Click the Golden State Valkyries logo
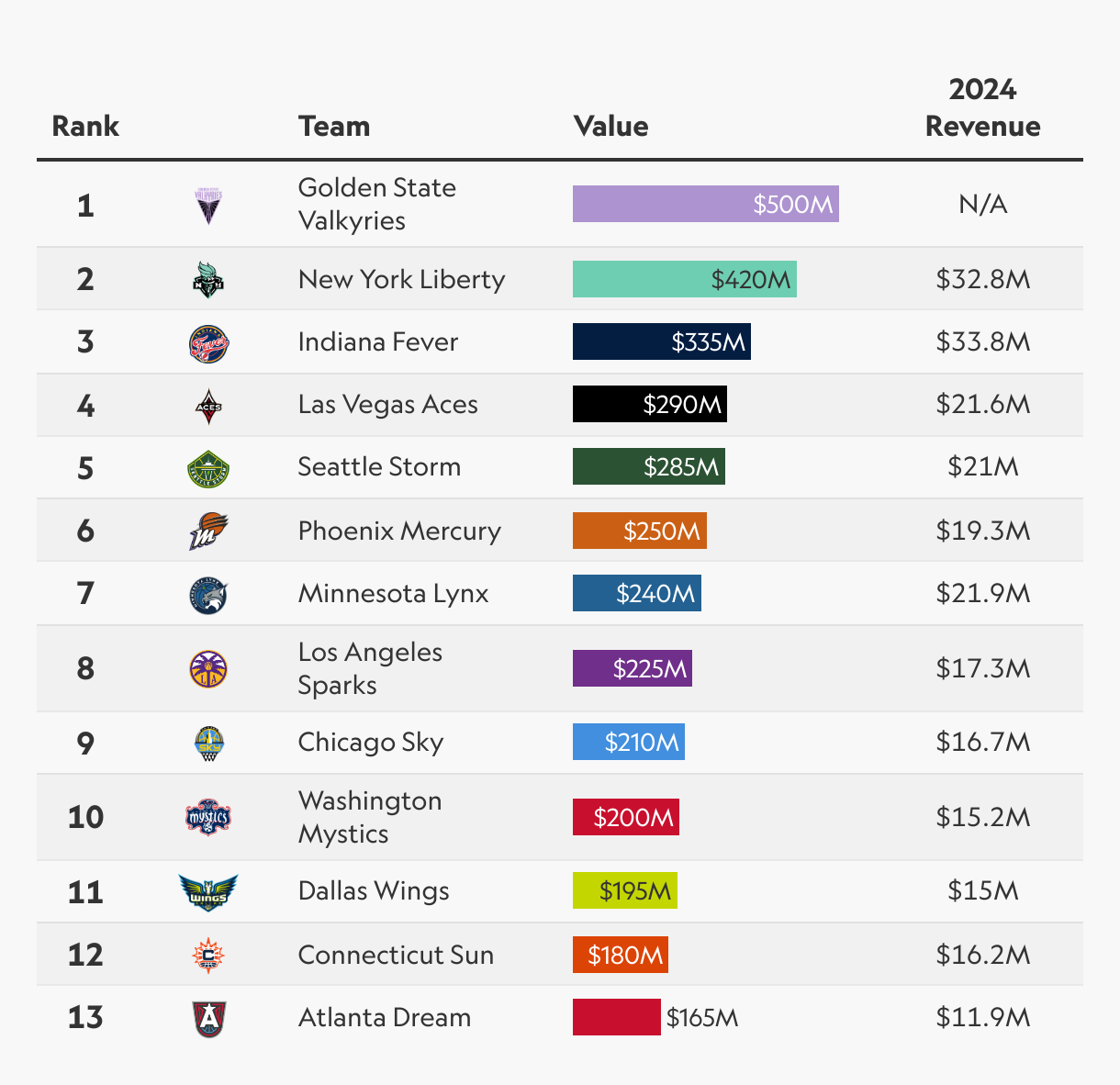The height and width of the screenshot is (1085, 1120). click(208, 205)
